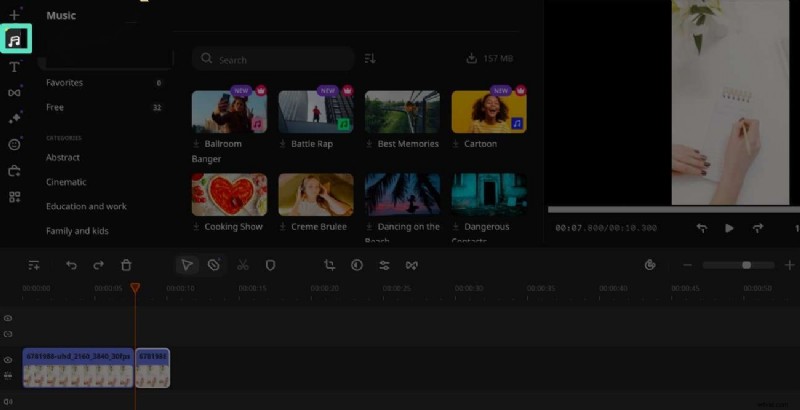This screenshot has height=410, width=800.
Task: Select the Cinematic music category
Action: [x=66, y=182]
